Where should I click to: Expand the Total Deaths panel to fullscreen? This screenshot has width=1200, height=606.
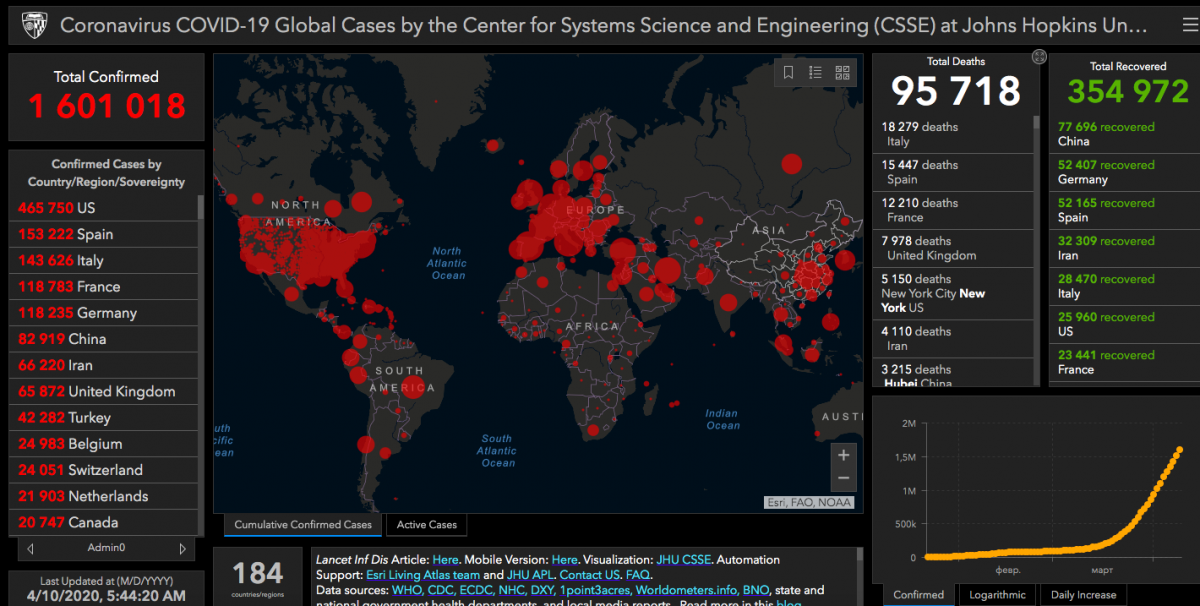point(1039,57)
